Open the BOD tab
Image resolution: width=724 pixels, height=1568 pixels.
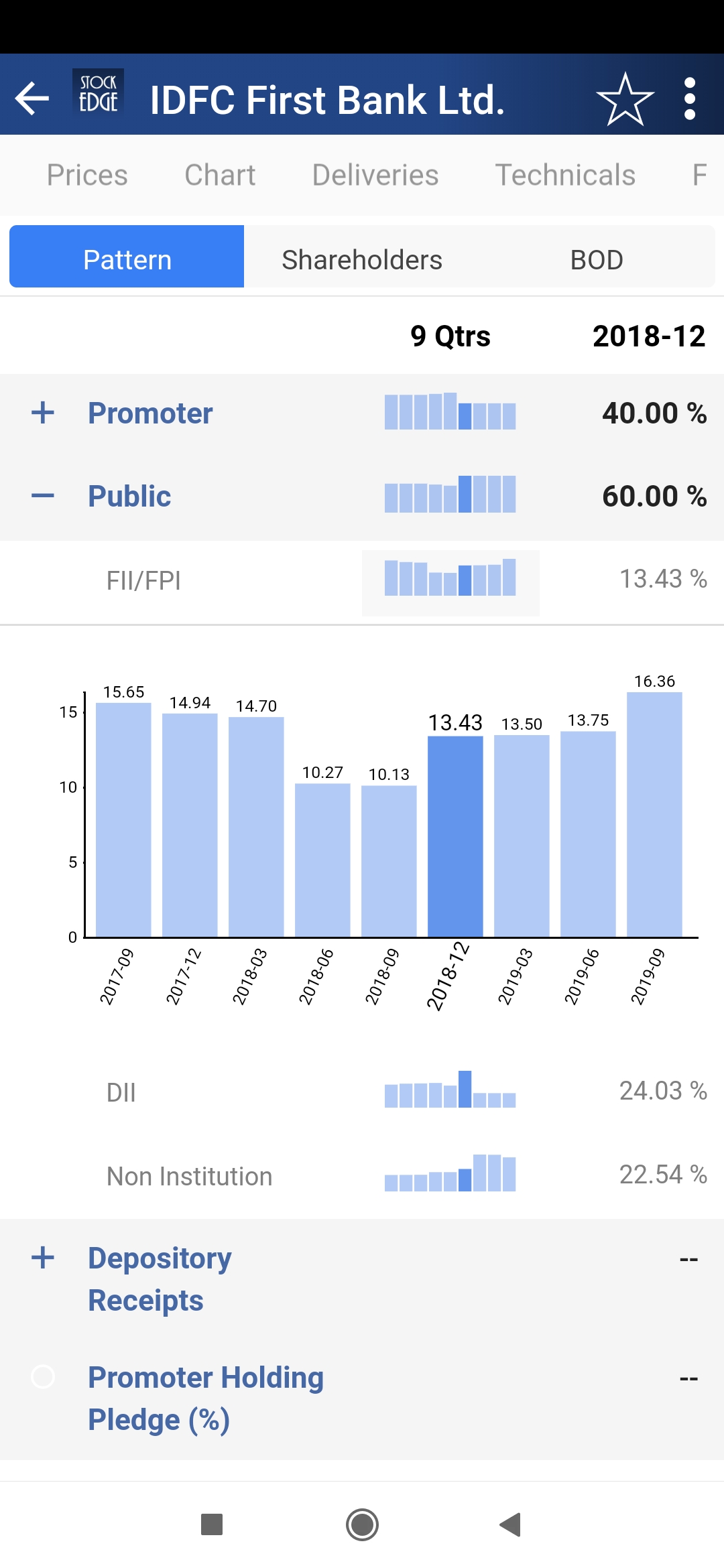click(597, 259)
